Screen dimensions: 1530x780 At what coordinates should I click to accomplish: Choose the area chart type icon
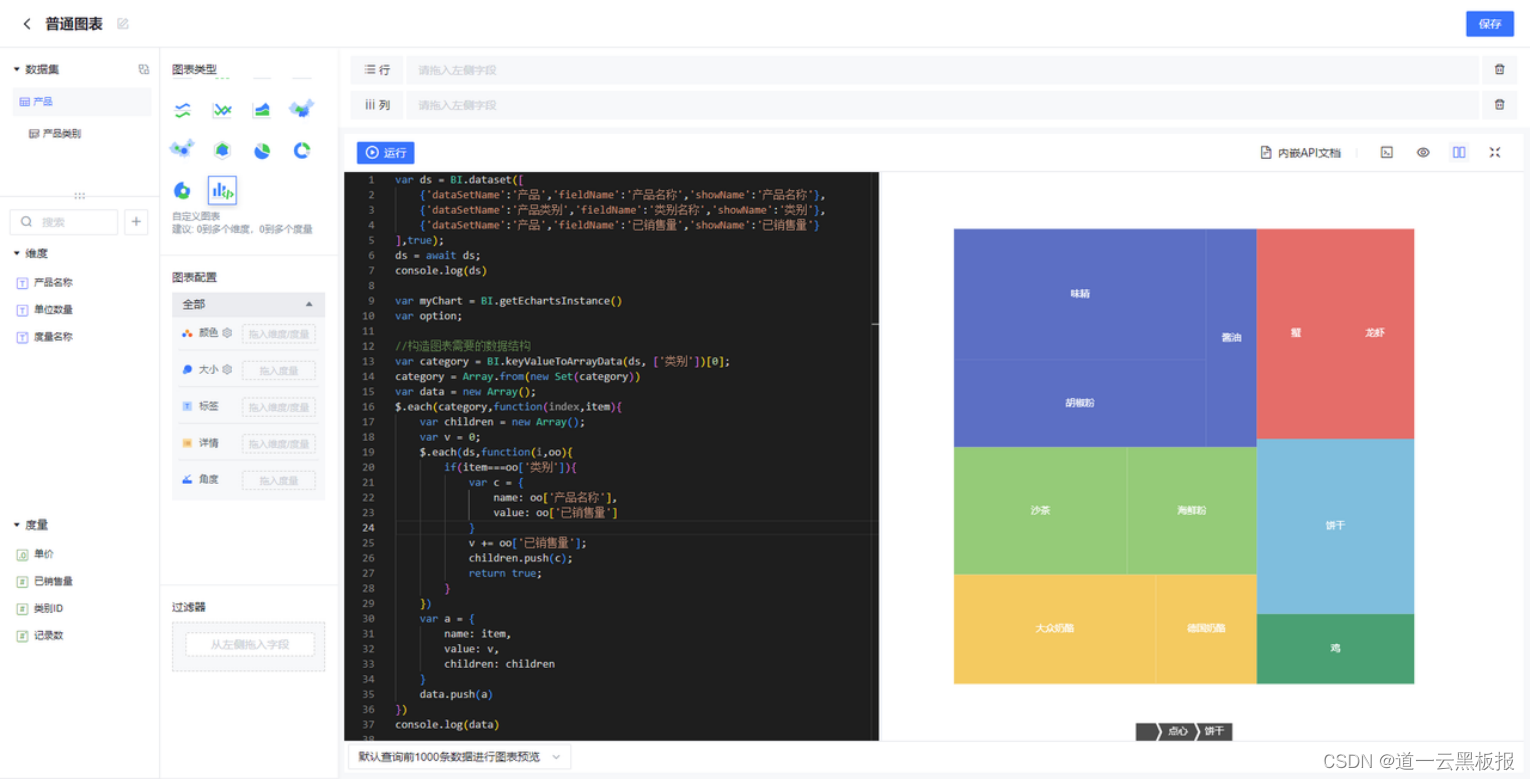click(x=262, y=110)
